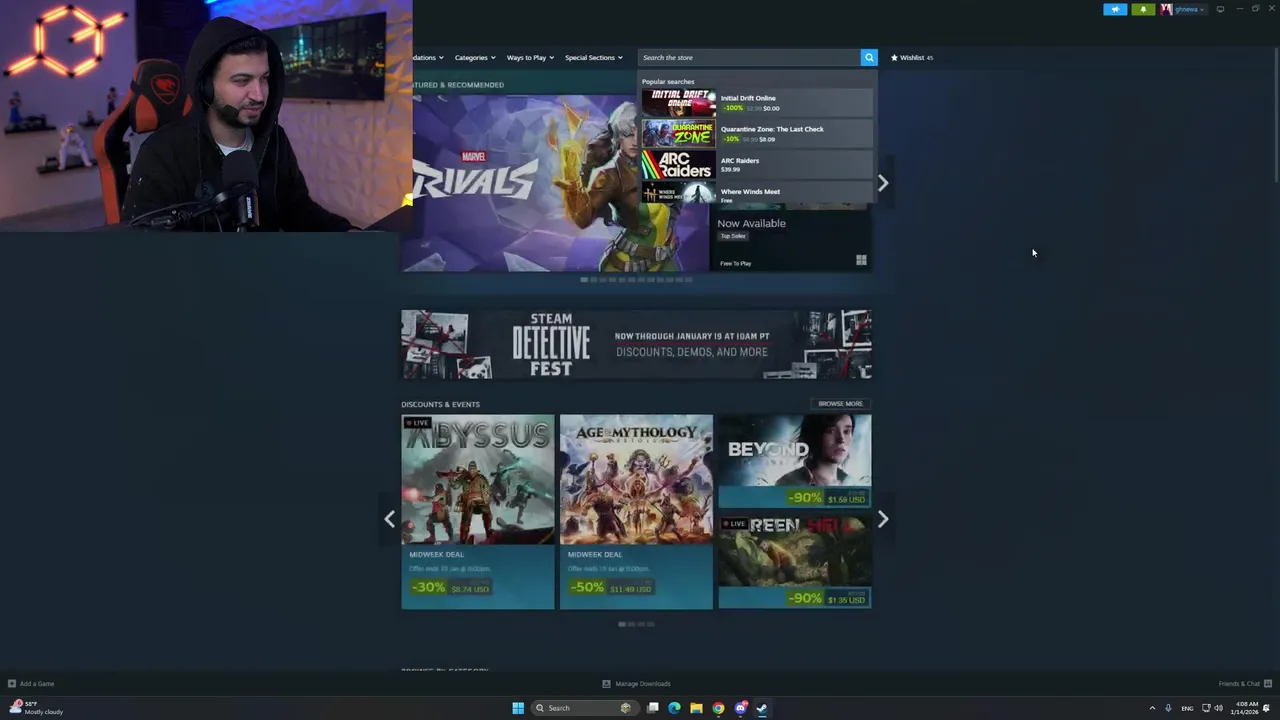Image resolution: width=1280 pixels, height=720 pixels.
Task: Launch Microsoft Edge from taskbar
Action: coord(674,708)
